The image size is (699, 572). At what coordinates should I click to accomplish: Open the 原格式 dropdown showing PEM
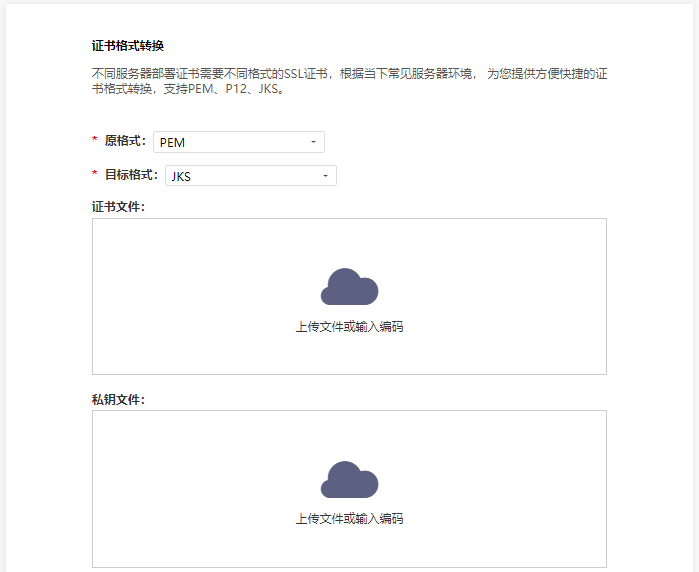click(x=238, y=142)
